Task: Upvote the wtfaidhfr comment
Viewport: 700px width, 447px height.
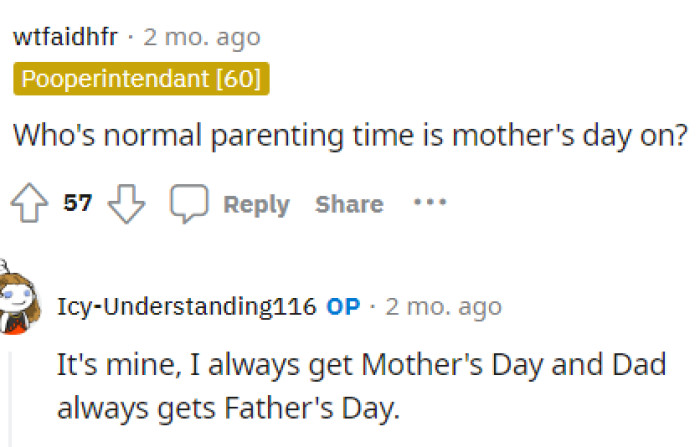Action: pos(31,205)
